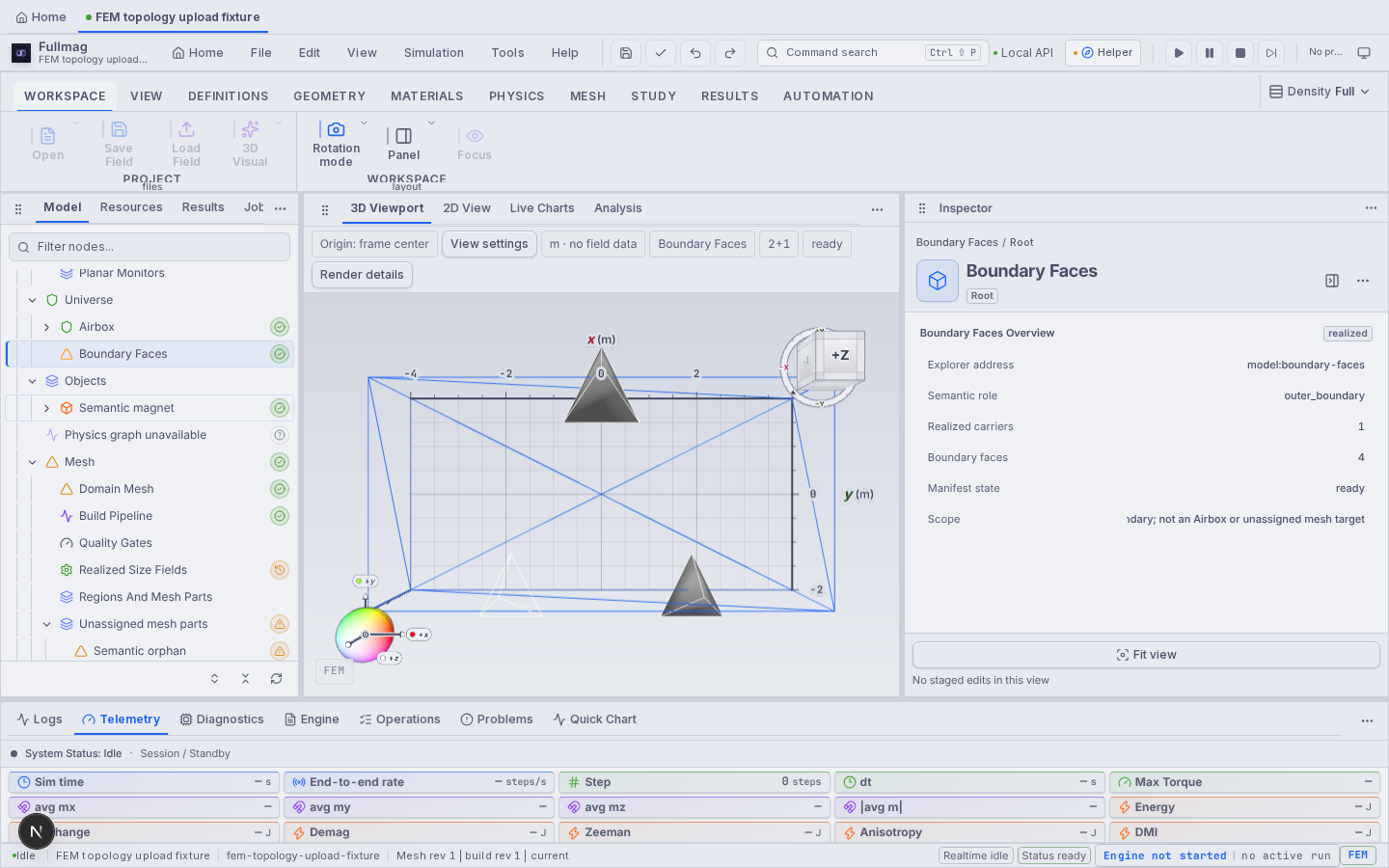Click the undo arrow icon
1389x868 pixels.
(695, 53)
